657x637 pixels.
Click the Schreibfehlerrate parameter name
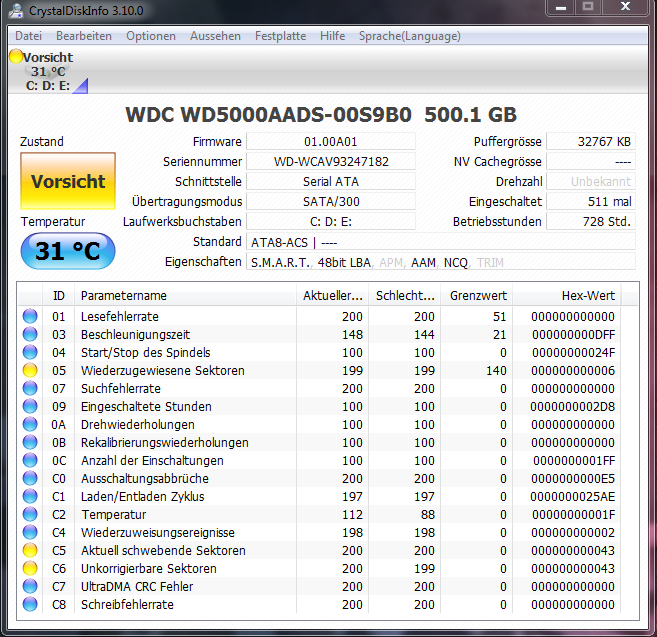click(127, 604)
